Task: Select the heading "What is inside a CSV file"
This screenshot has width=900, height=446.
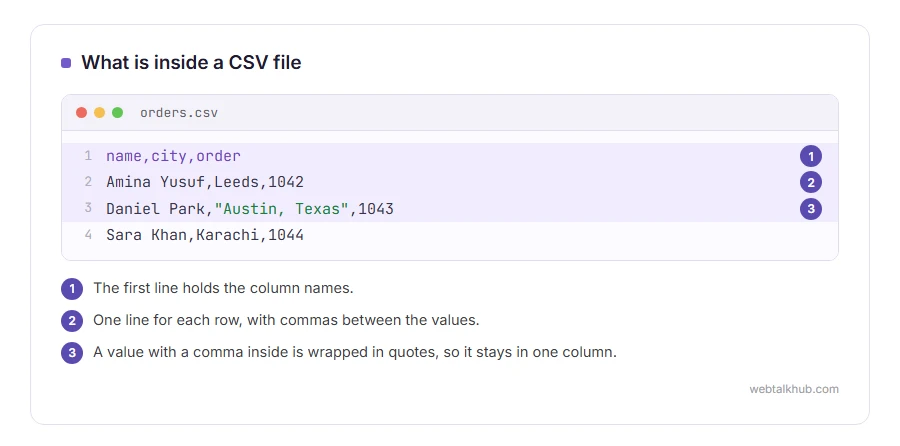Action: [x=191, y=62]
